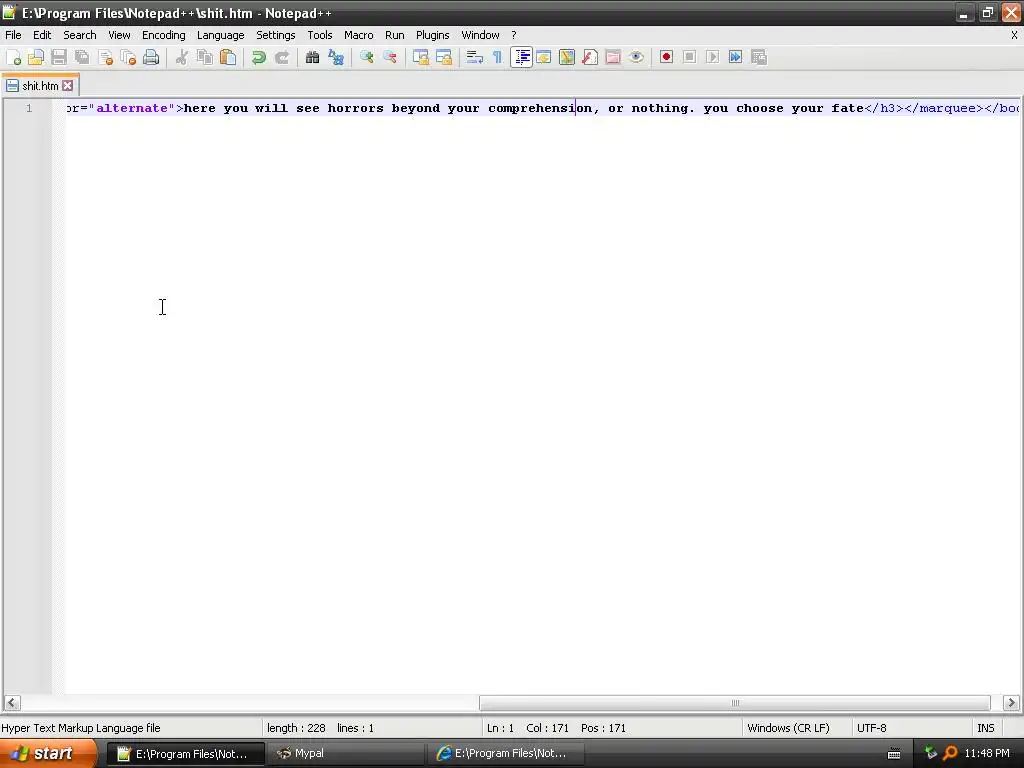This screenshot has height=768, width=1024.
Task: Click the Start button on taskbar
Action: click(x=48, y=754)
